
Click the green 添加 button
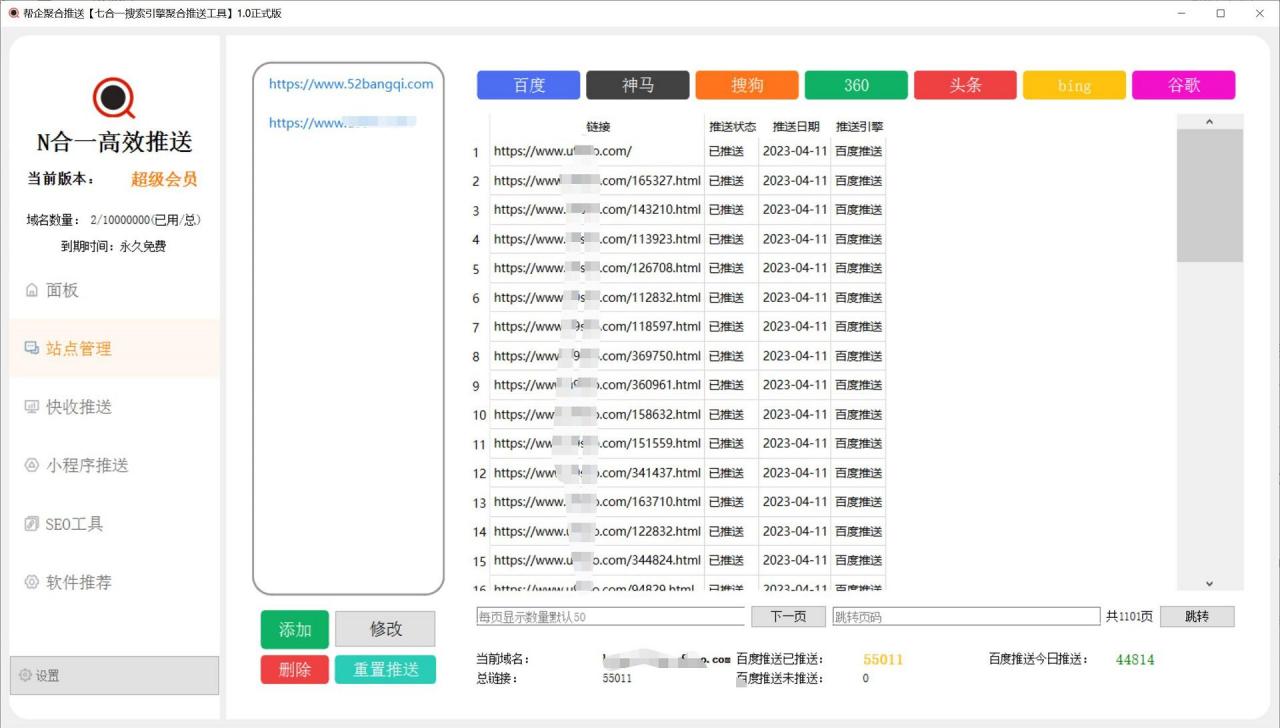click(295, 630)
